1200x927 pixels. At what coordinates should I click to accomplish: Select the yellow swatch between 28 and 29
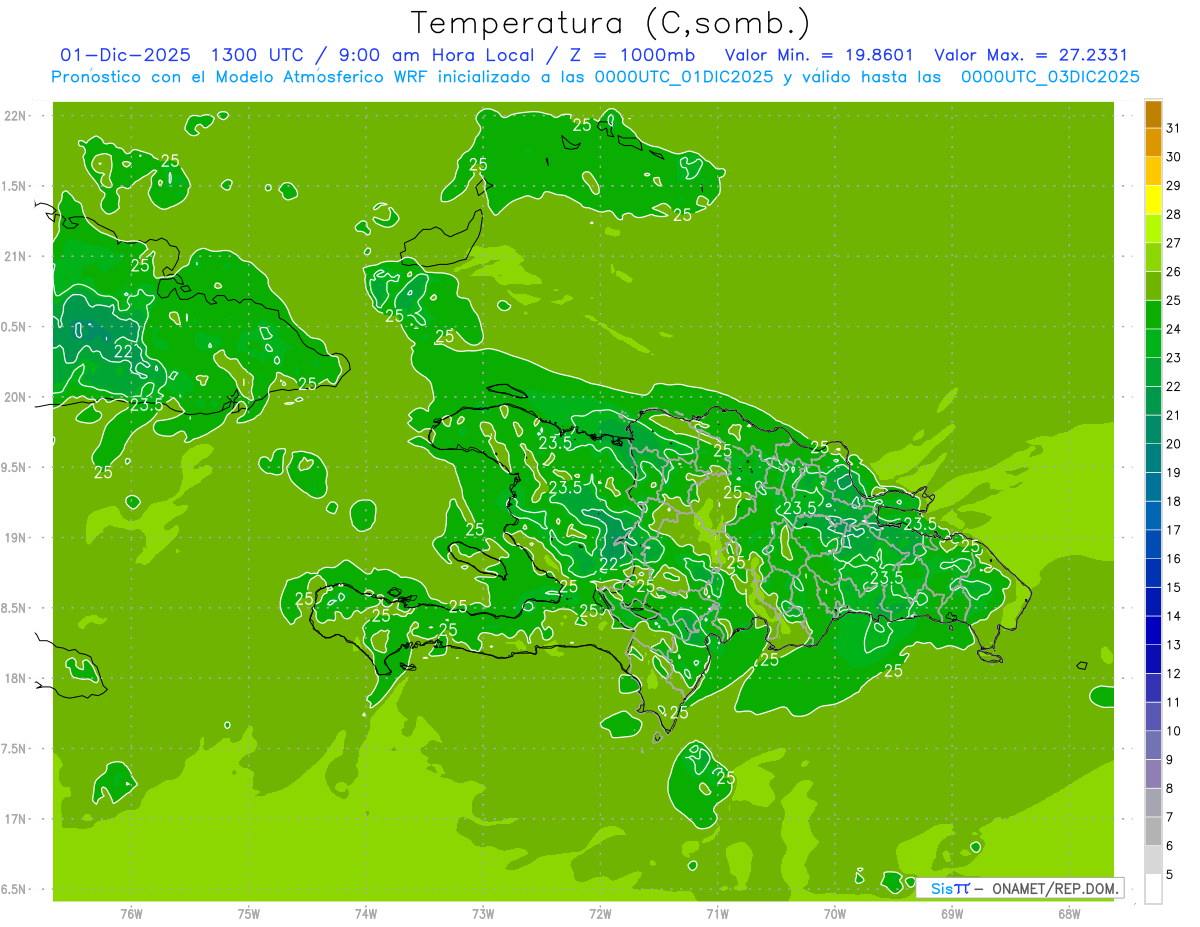1153,200
